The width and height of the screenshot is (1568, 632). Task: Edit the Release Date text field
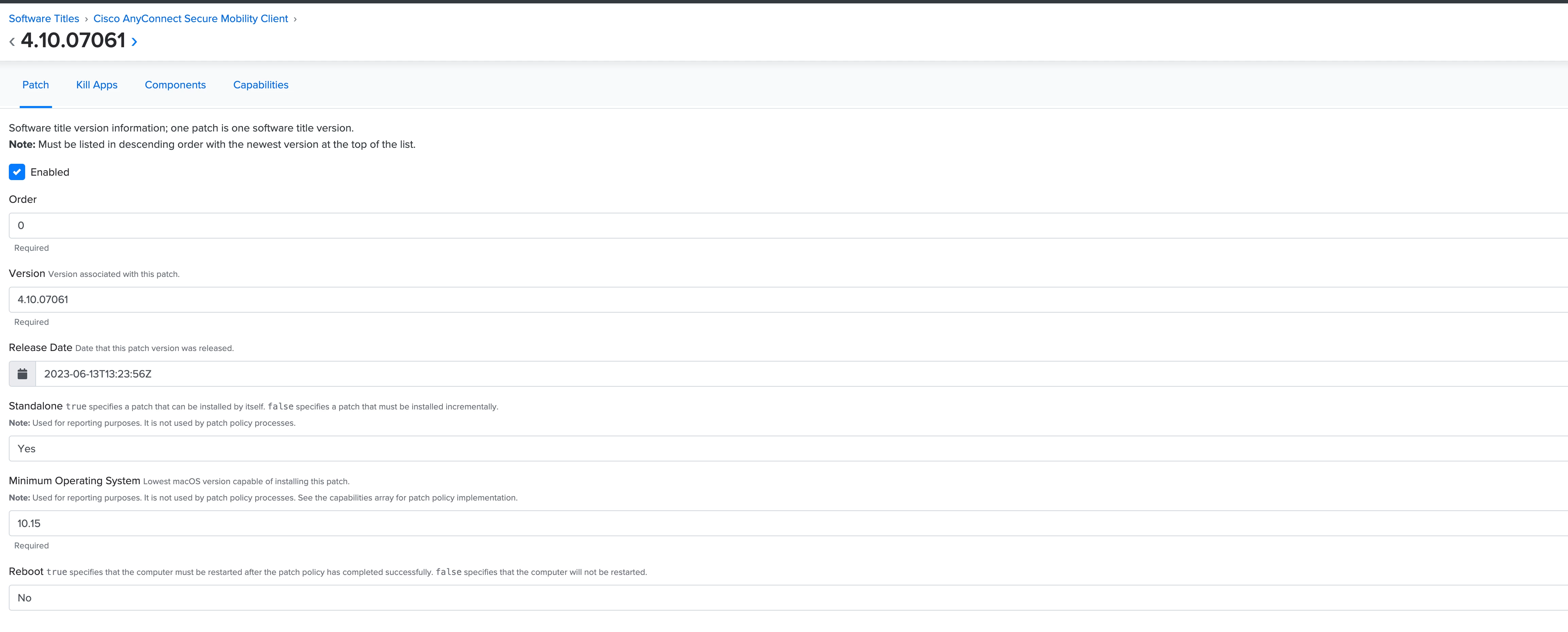[802, 374]
